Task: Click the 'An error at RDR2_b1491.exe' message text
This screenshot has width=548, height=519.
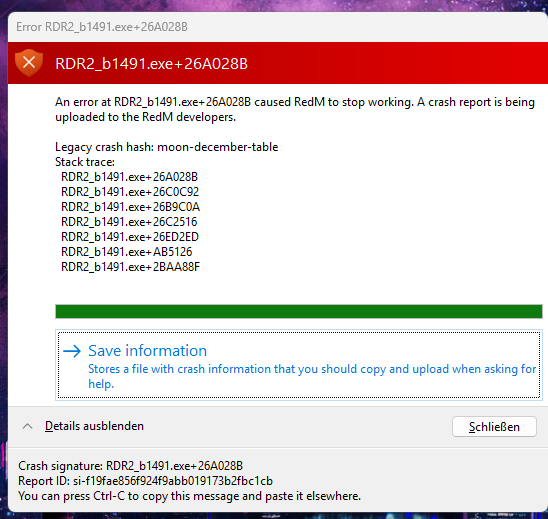Action: [x=295, y=109]
